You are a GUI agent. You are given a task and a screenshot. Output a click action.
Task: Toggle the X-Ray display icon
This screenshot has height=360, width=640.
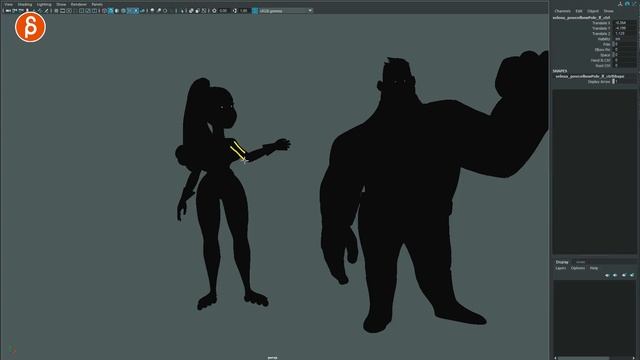click(191, 11)
